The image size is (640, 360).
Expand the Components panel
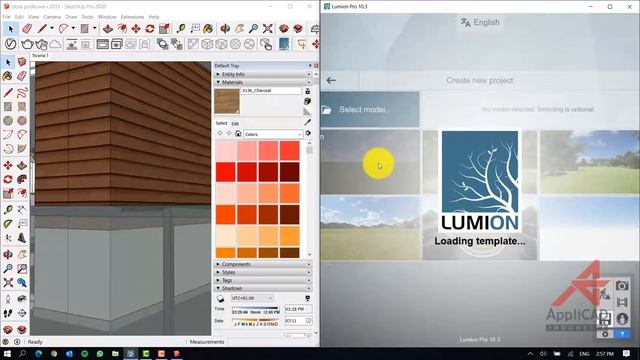263,264
